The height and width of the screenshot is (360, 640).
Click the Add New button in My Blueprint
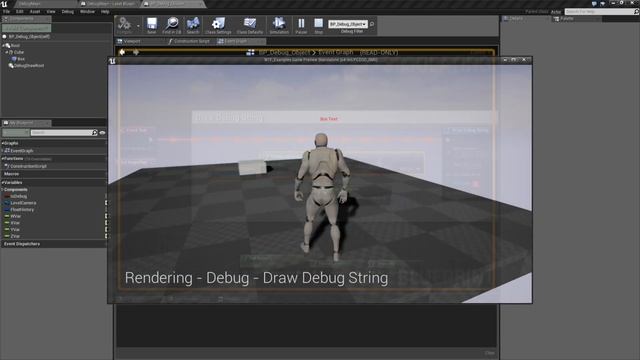pos(16,133)
